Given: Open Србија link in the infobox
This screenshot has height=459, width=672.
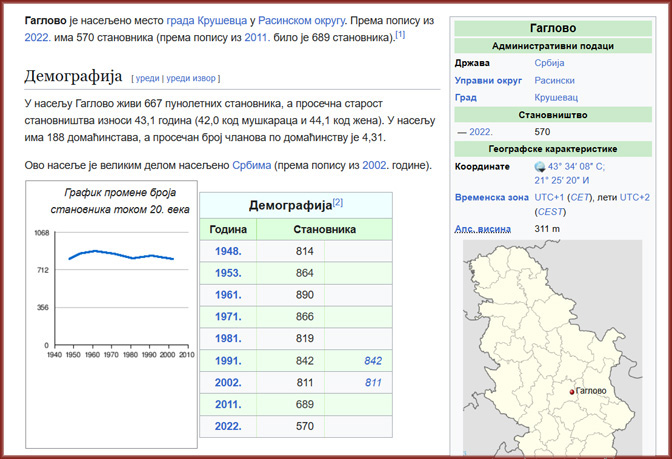Looking at the screenshot, I should [x=548, y=63].
